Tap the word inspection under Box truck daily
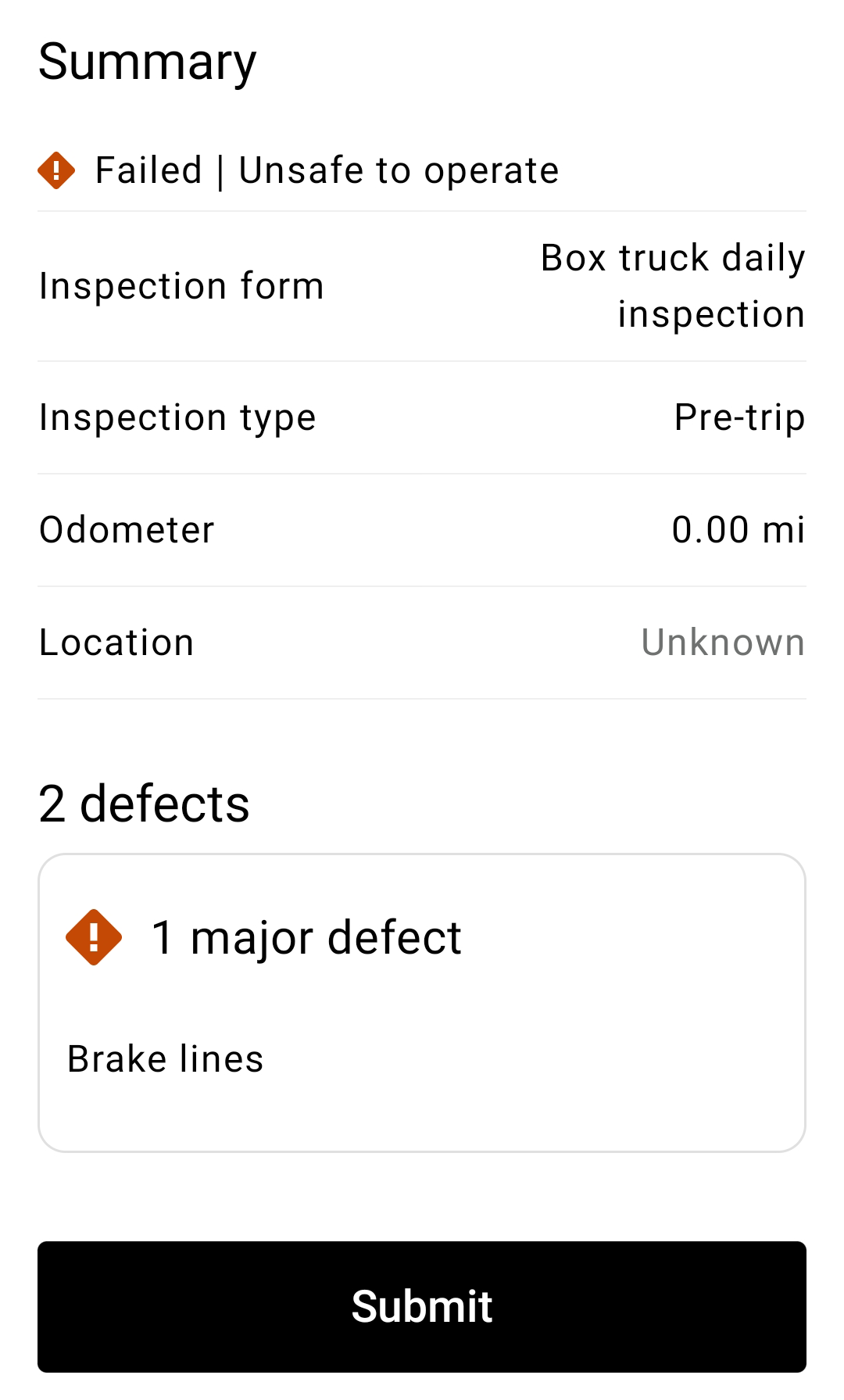Screen dimensions: 844x1400 (x=711, y=314)
